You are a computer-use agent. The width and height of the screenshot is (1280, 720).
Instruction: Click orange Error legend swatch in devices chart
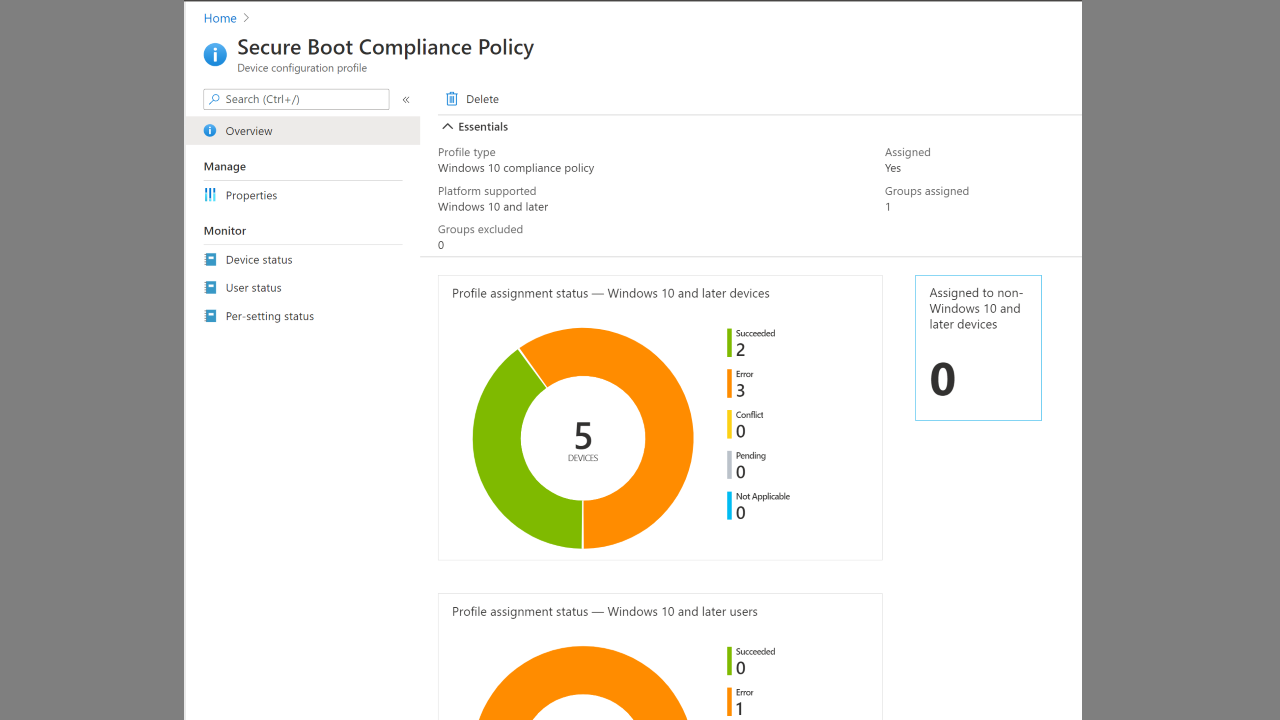(x=729, y=383)
